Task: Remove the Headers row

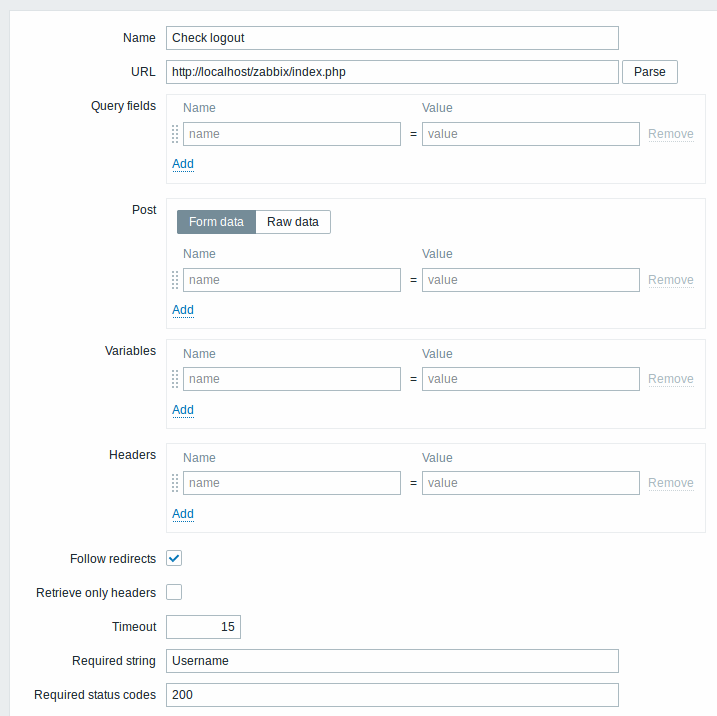Action: click(x=671, y=483)
